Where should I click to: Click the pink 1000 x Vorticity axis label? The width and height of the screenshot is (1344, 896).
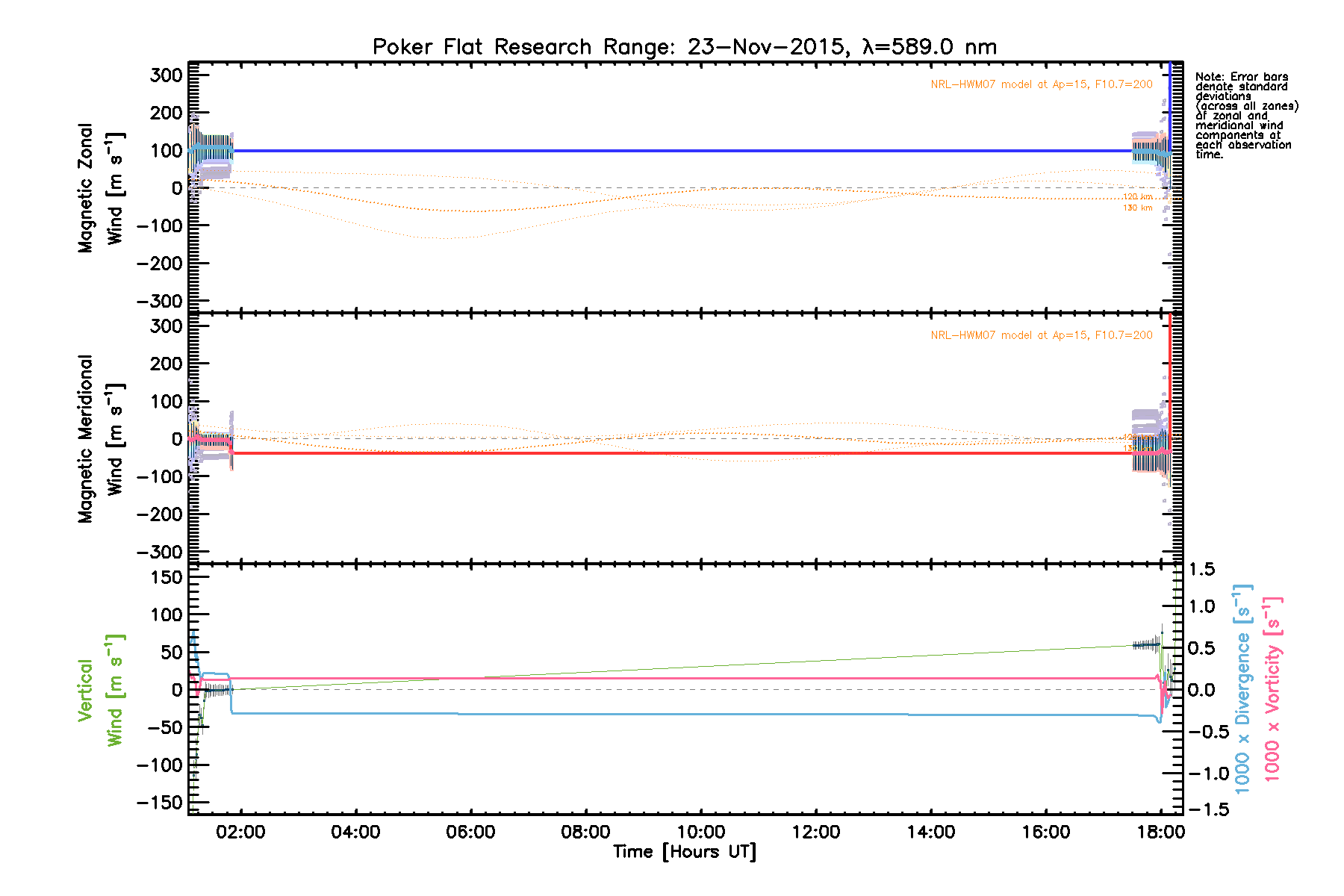pos(1272,690)
